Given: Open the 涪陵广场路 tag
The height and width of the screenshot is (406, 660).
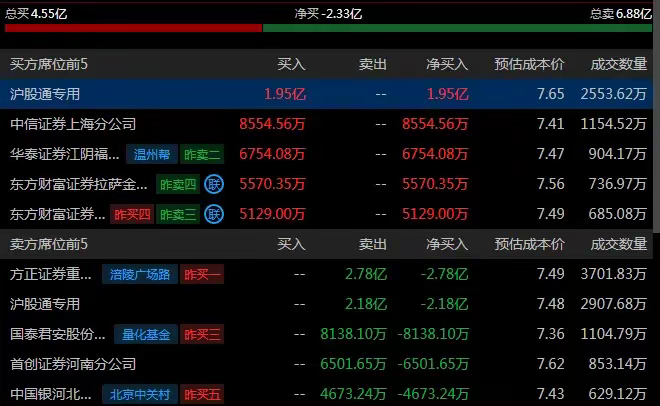Looking at the screenshot, I should coord(140,274).
